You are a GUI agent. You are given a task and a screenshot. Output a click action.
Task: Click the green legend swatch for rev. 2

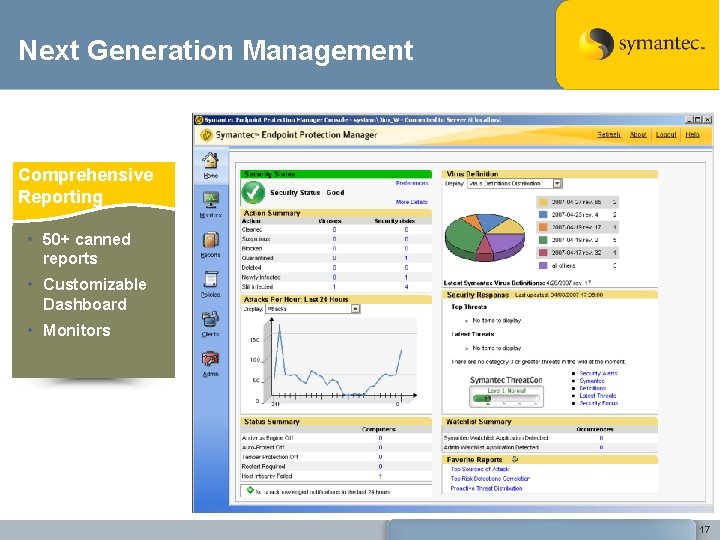543,240
